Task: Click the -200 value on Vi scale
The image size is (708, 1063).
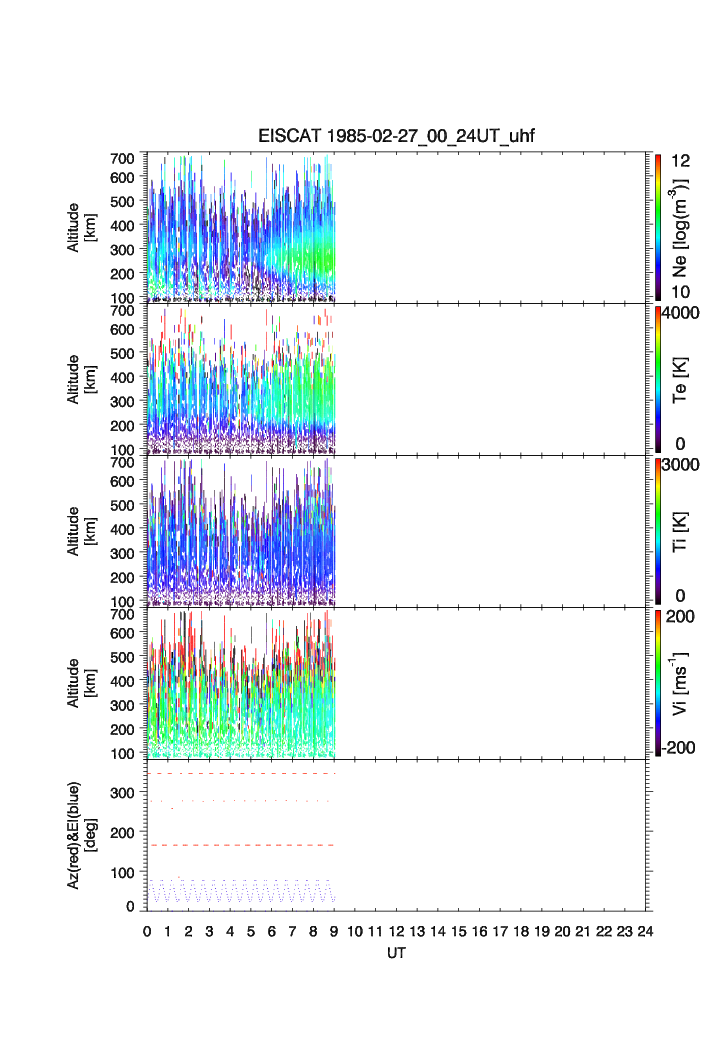Action: (684, 747)
